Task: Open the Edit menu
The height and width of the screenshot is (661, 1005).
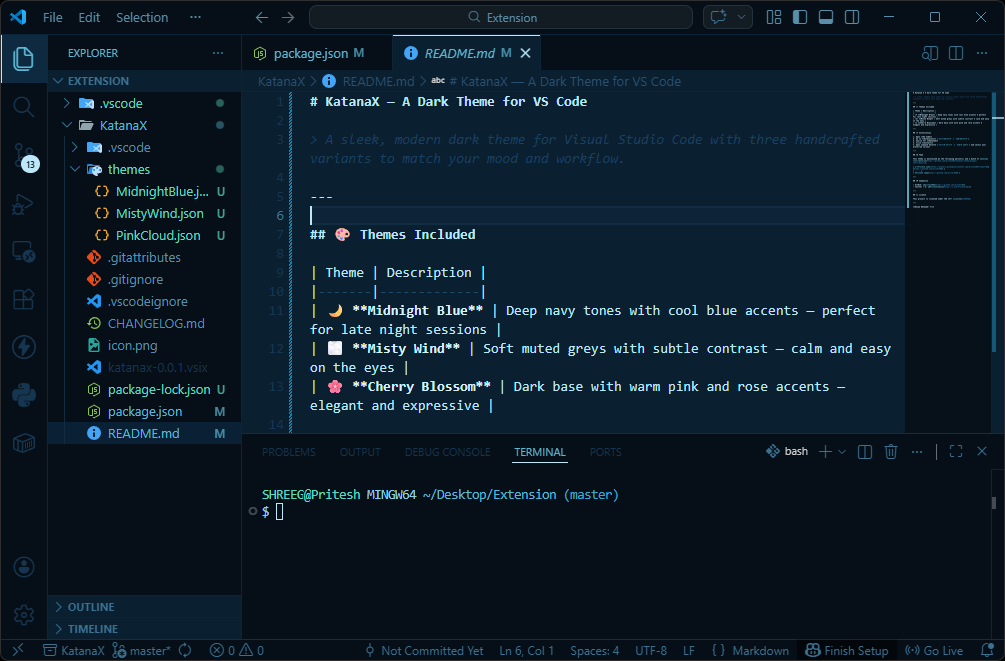Action: 89,17
